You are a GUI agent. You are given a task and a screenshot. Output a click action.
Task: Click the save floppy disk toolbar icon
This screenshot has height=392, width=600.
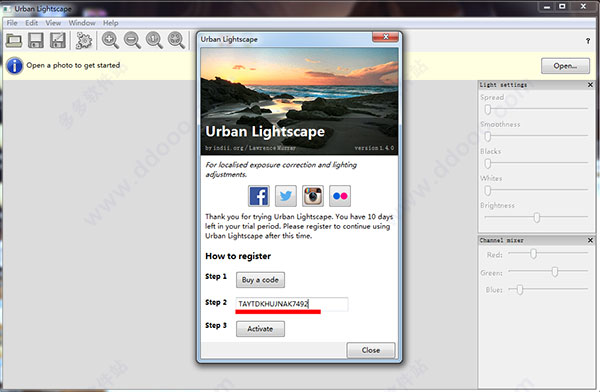tap(36, 40)
